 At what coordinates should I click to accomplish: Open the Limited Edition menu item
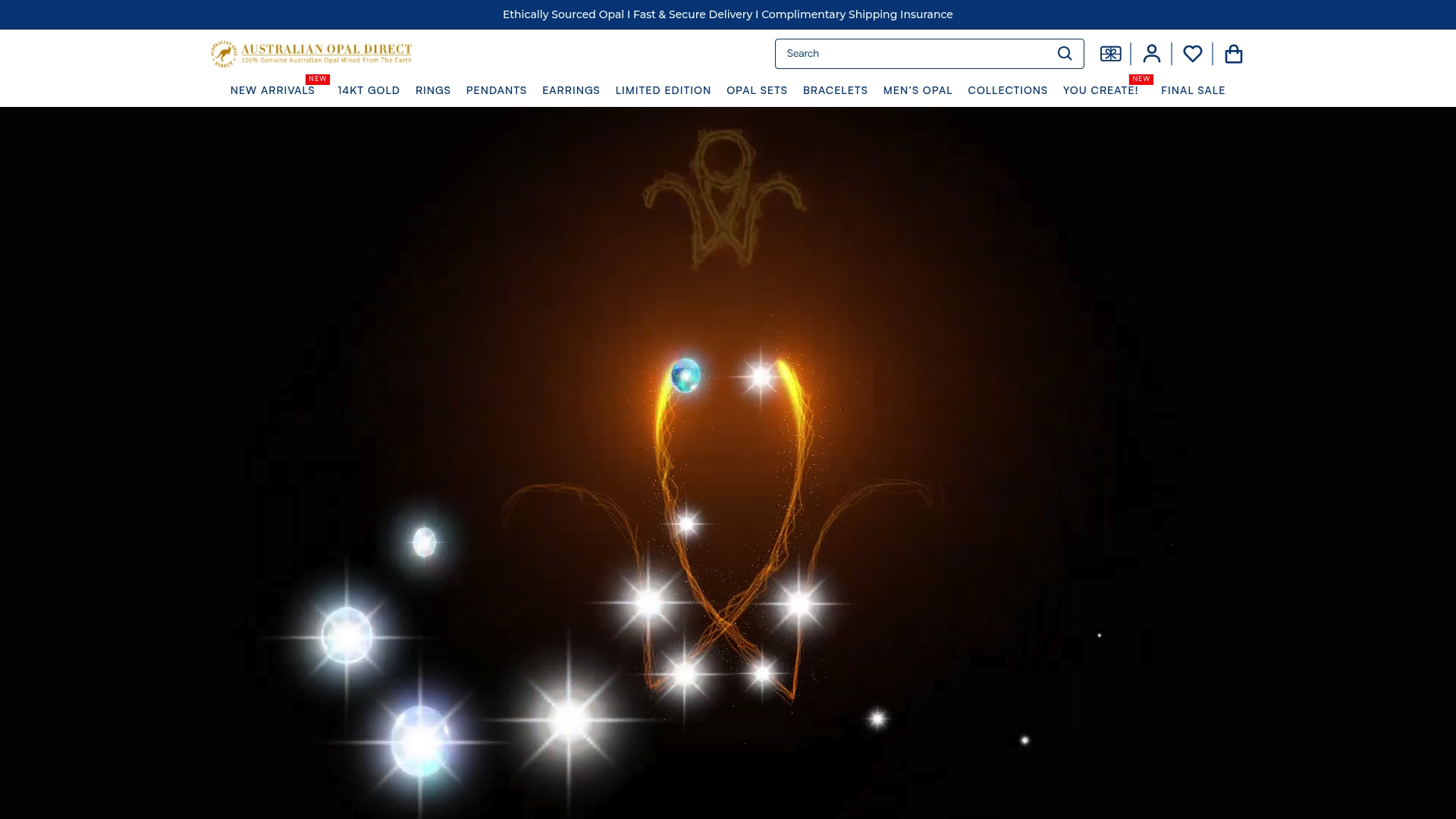pyautogui.click(x=663, y=90)
